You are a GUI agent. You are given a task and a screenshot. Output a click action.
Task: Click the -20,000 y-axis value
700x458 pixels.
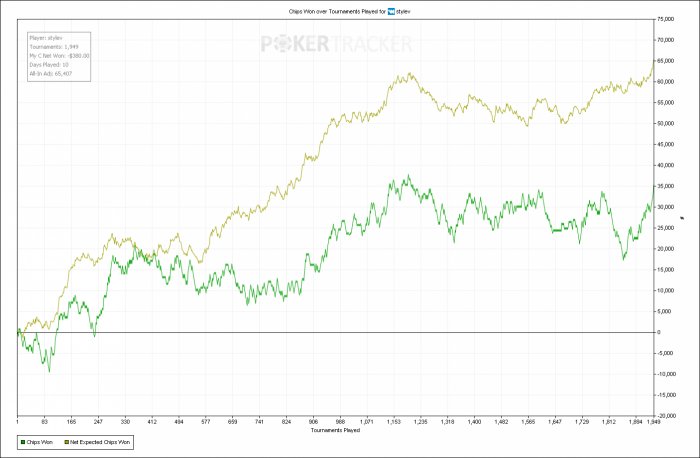(x=666, y=416)
